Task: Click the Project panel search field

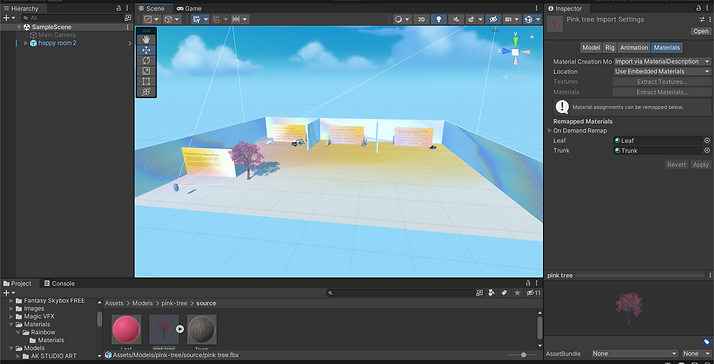Action: click(400, 293)
